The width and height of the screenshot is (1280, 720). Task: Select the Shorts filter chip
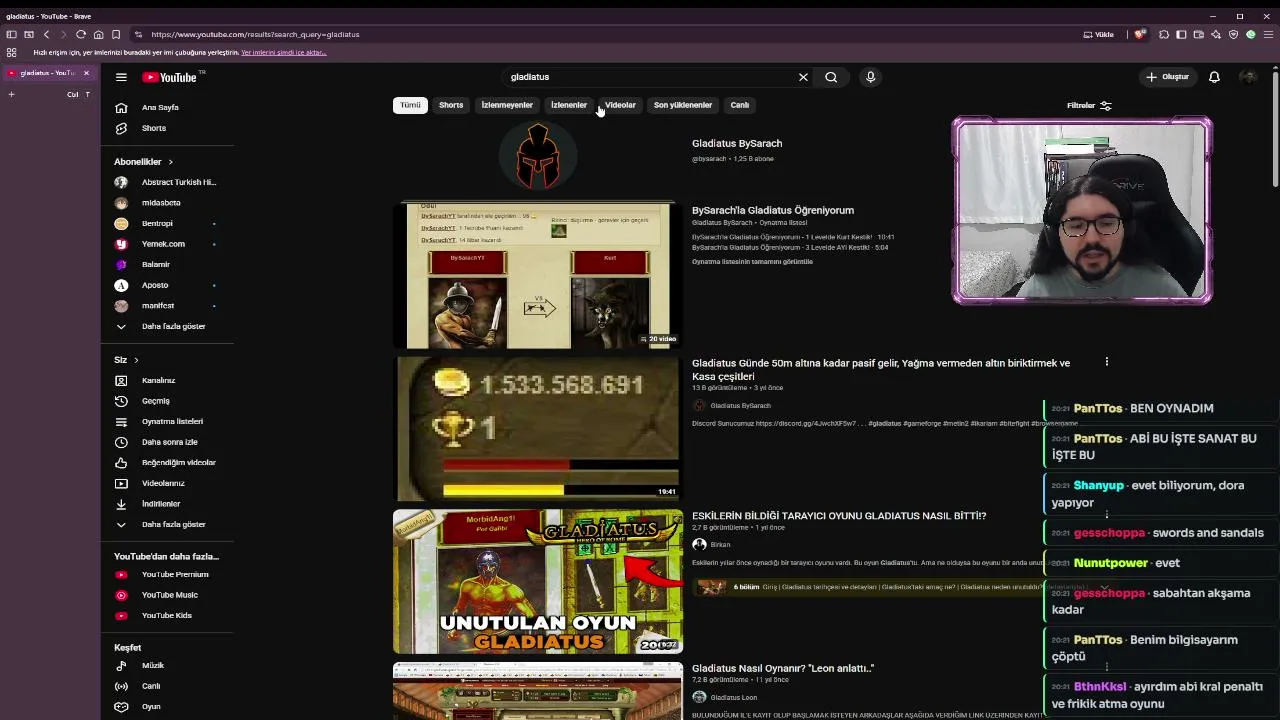(x=451, y=105)
